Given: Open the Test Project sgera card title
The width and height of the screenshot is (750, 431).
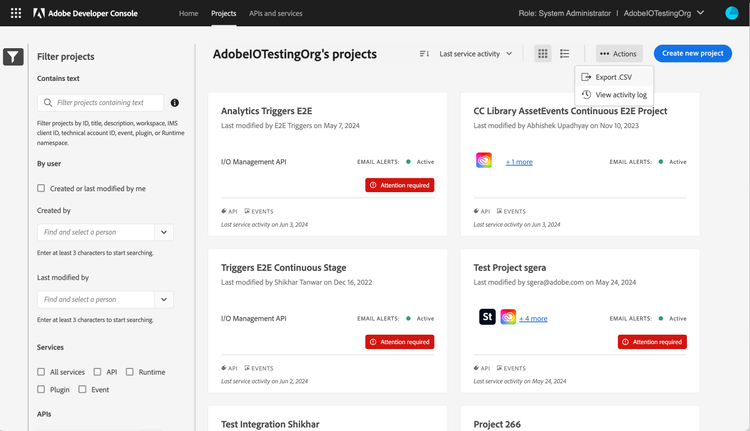Looking at the screenshot, I should coord(509,268).
